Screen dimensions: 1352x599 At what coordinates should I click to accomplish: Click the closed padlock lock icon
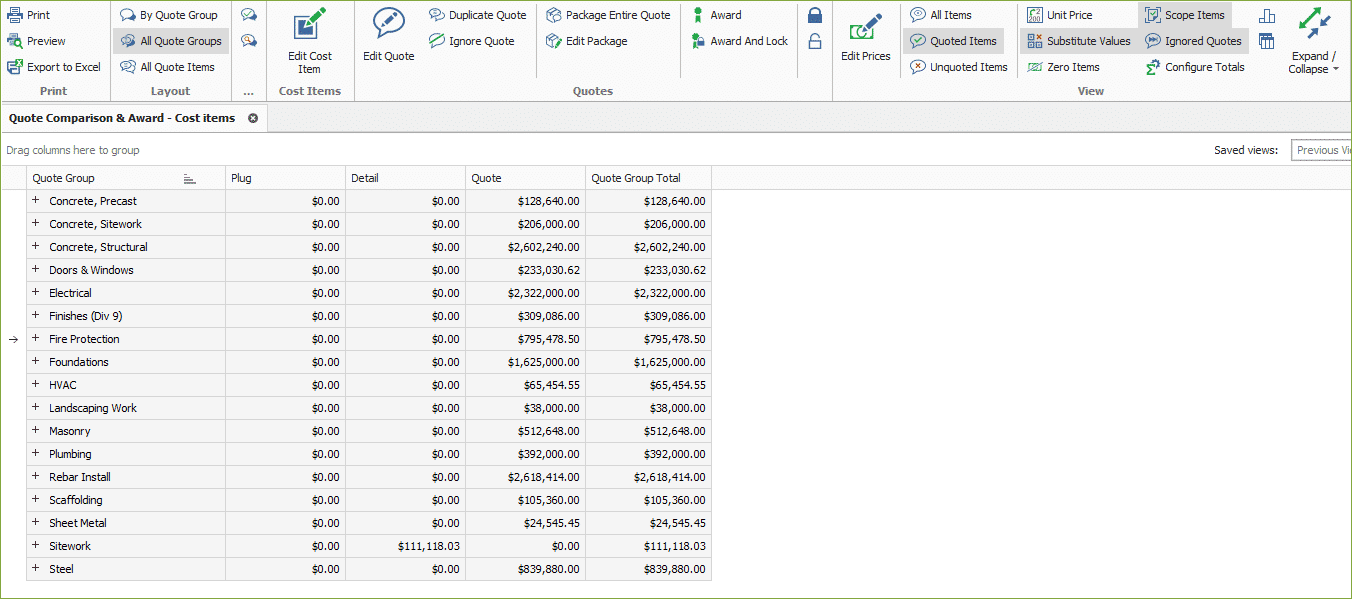tap(815, 15)
